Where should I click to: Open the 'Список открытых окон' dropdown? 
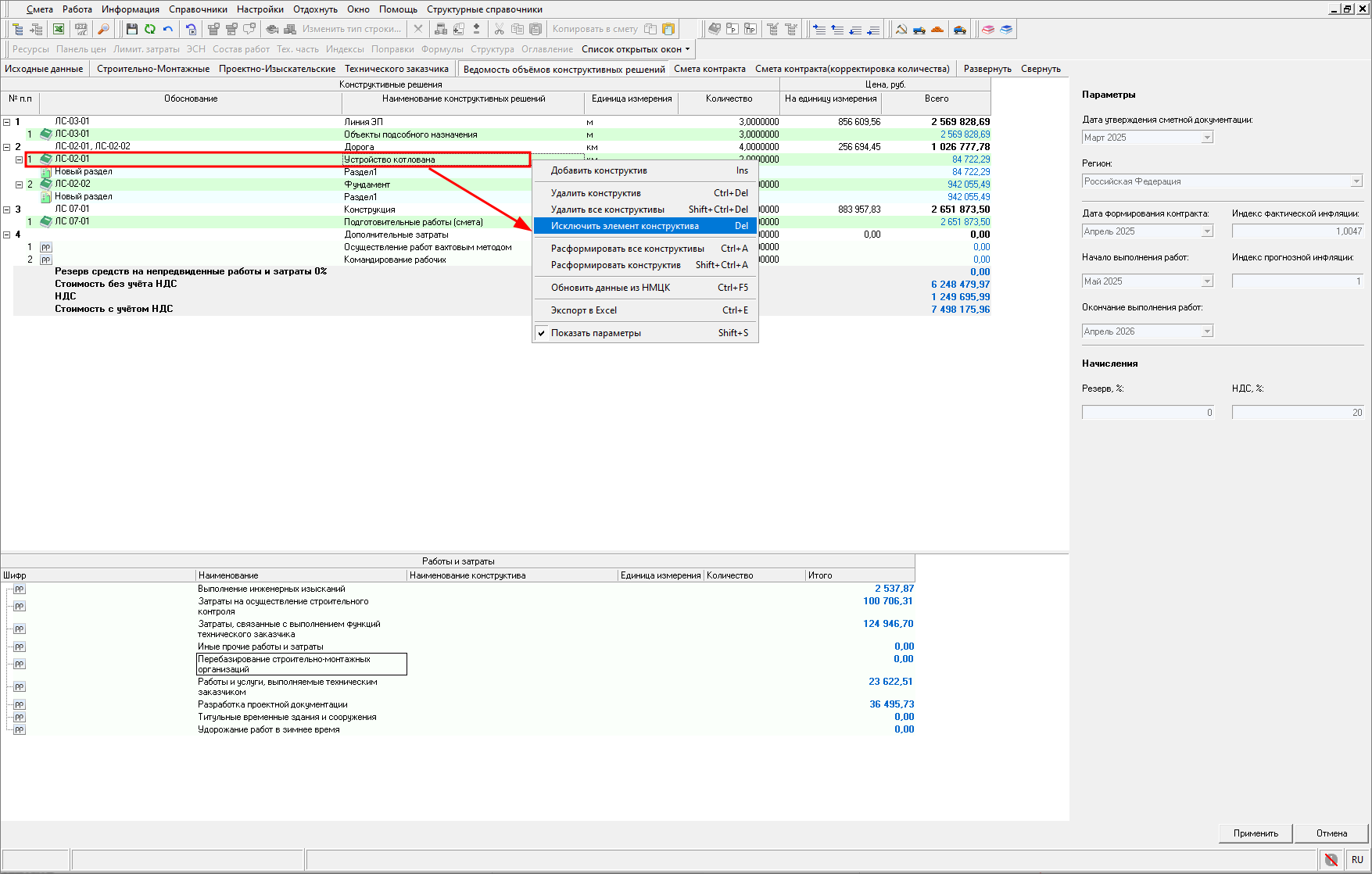pos(636,49)
